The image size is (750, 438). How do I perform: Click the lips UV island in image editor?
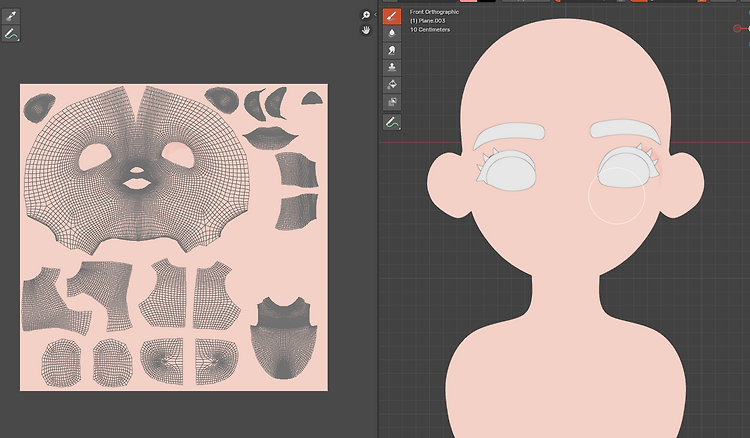click(270, 137)
